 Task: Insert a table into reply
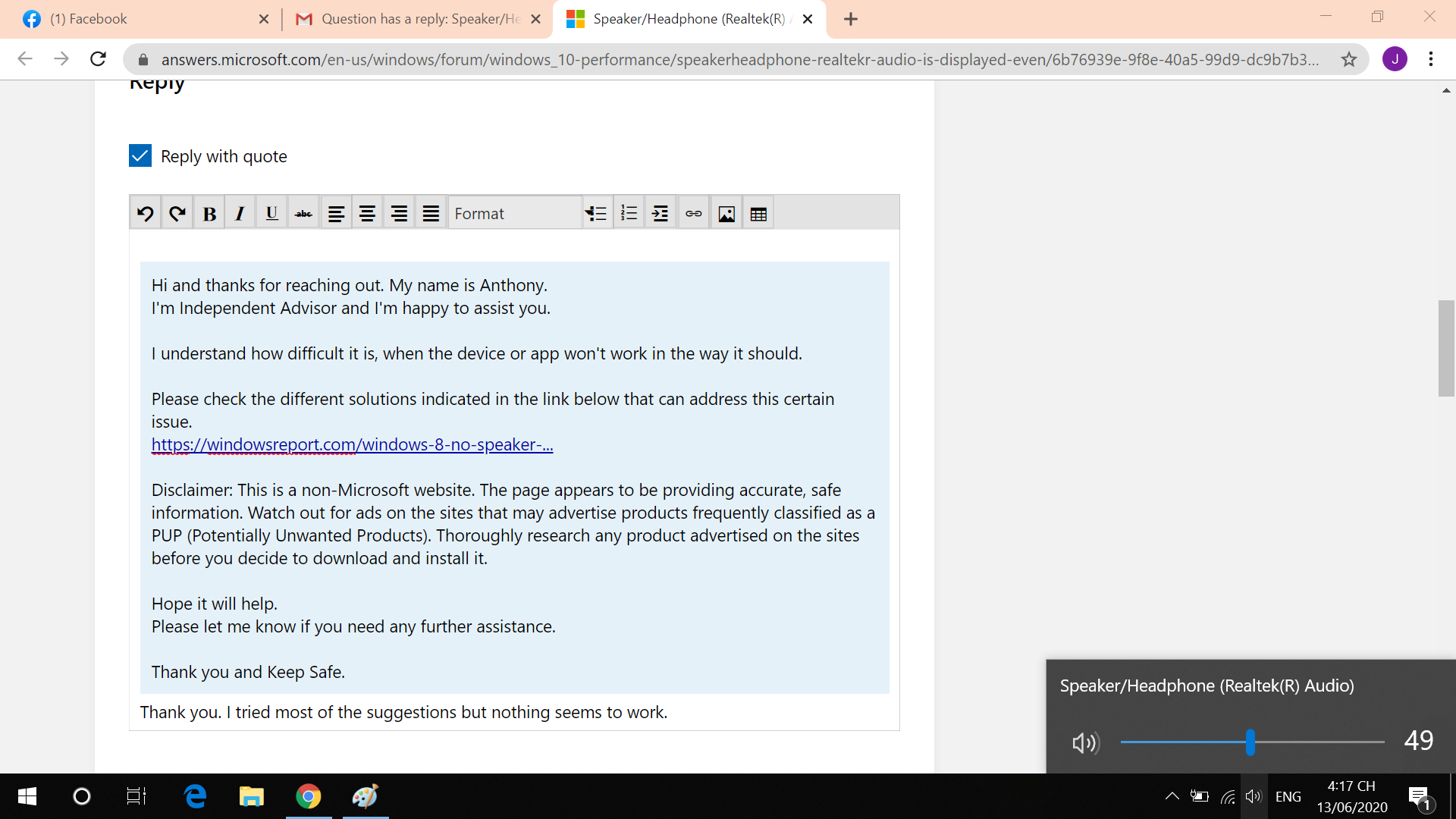coord(758,214)
